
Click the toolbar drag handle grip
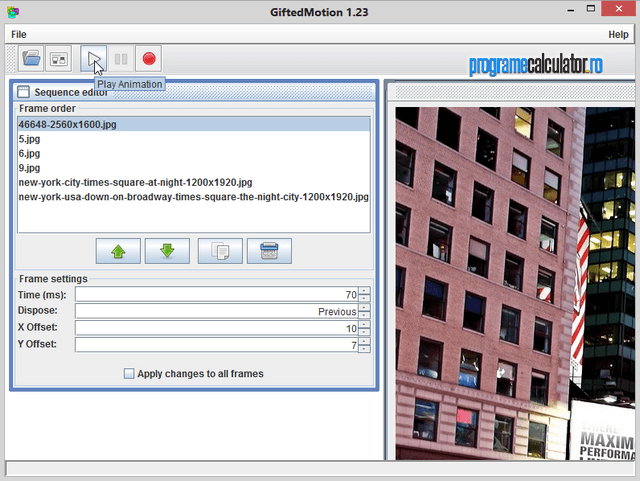click(11, 59)
